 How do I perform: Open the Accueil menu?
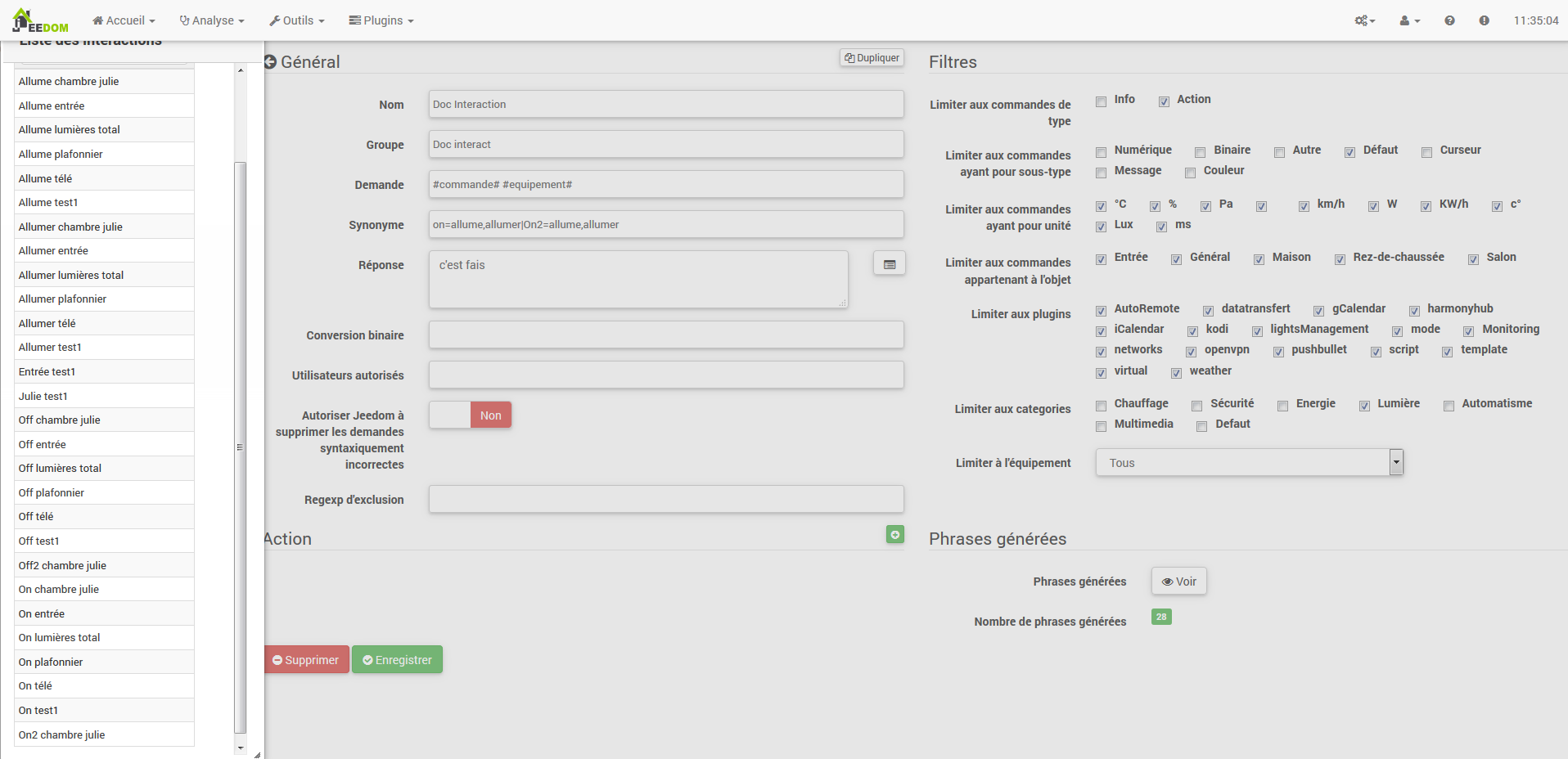[124, 20]
